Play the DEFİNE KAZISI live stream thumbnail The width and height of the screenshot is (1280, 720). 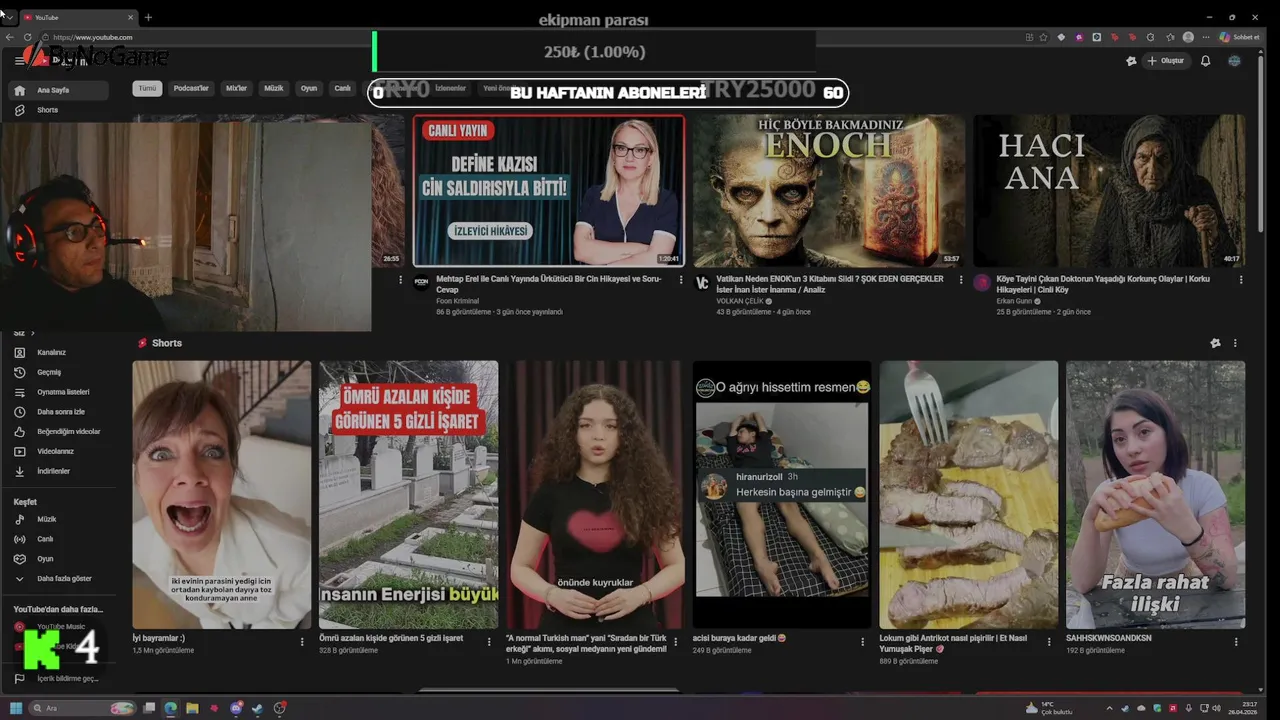point(549,190)
